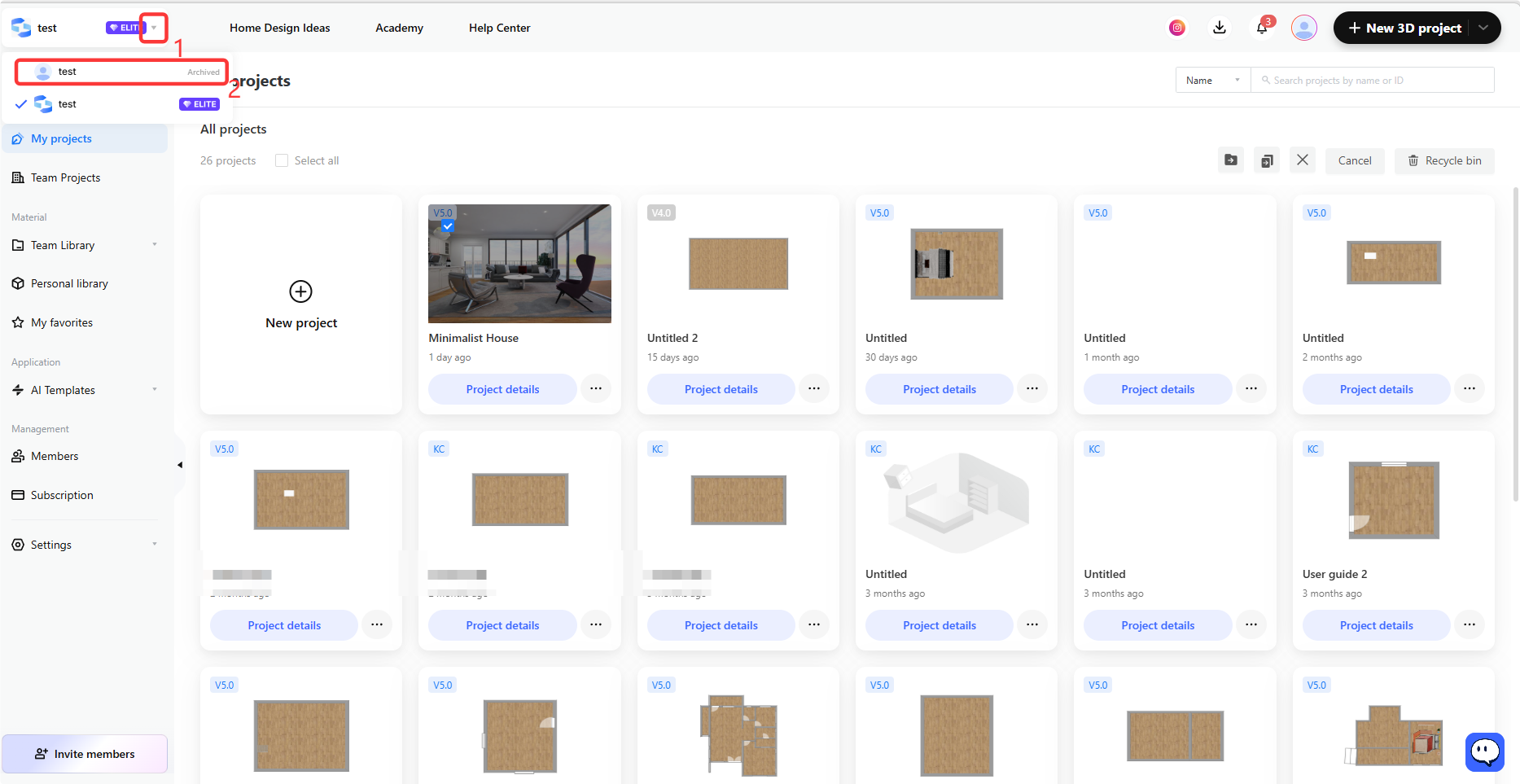Switch to the Archived test workspace

(121, 72)
